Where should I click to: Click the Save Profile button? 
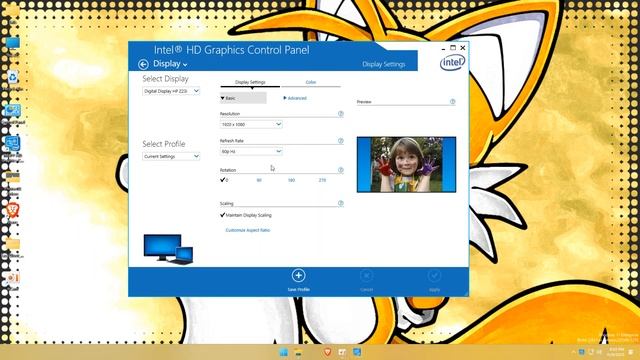(298, 280)
